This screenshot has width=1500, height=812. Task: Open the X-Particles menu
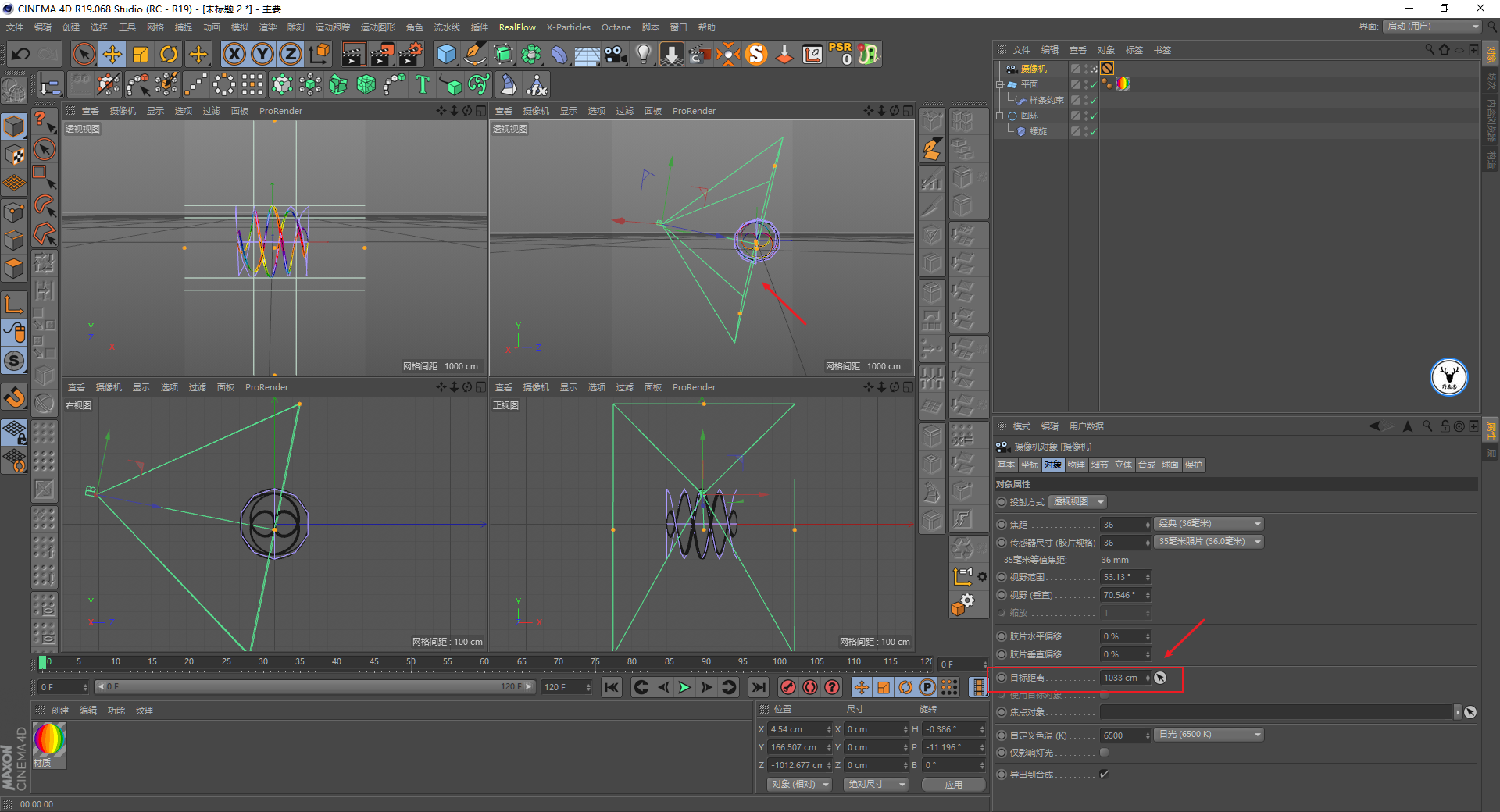point(568,27)
